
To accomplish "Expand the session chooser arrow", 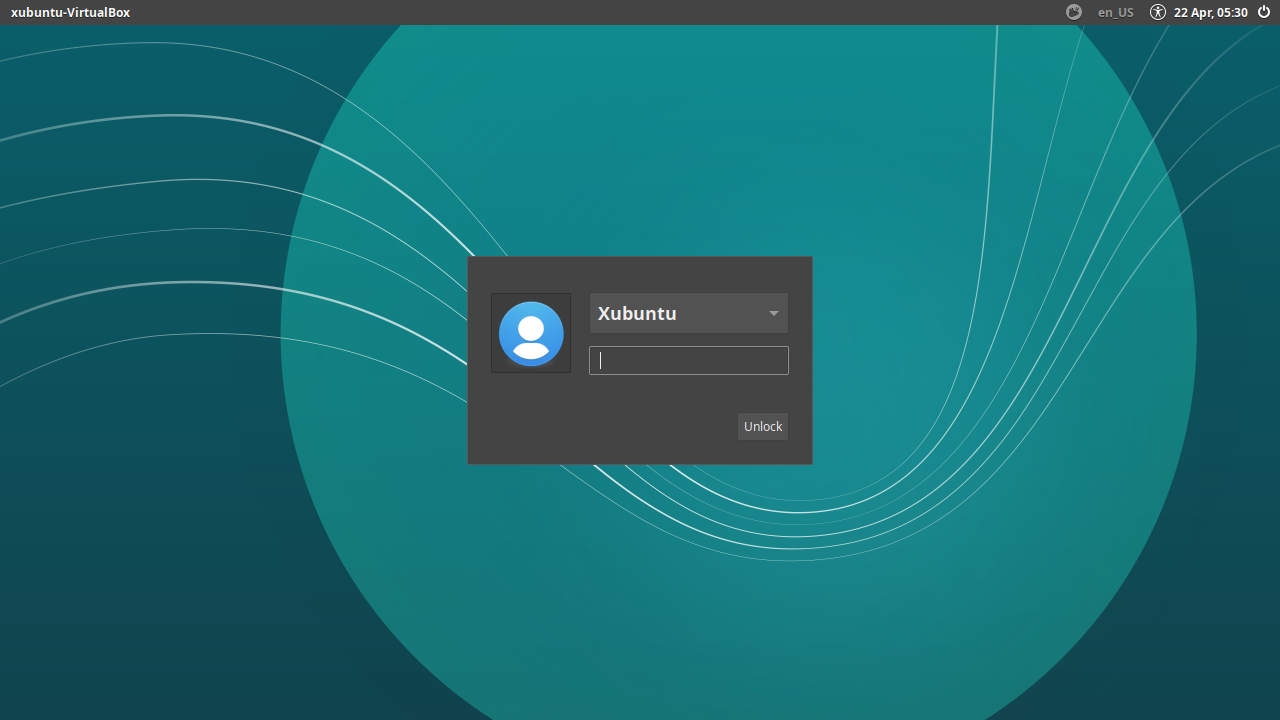I will [773, 313].
